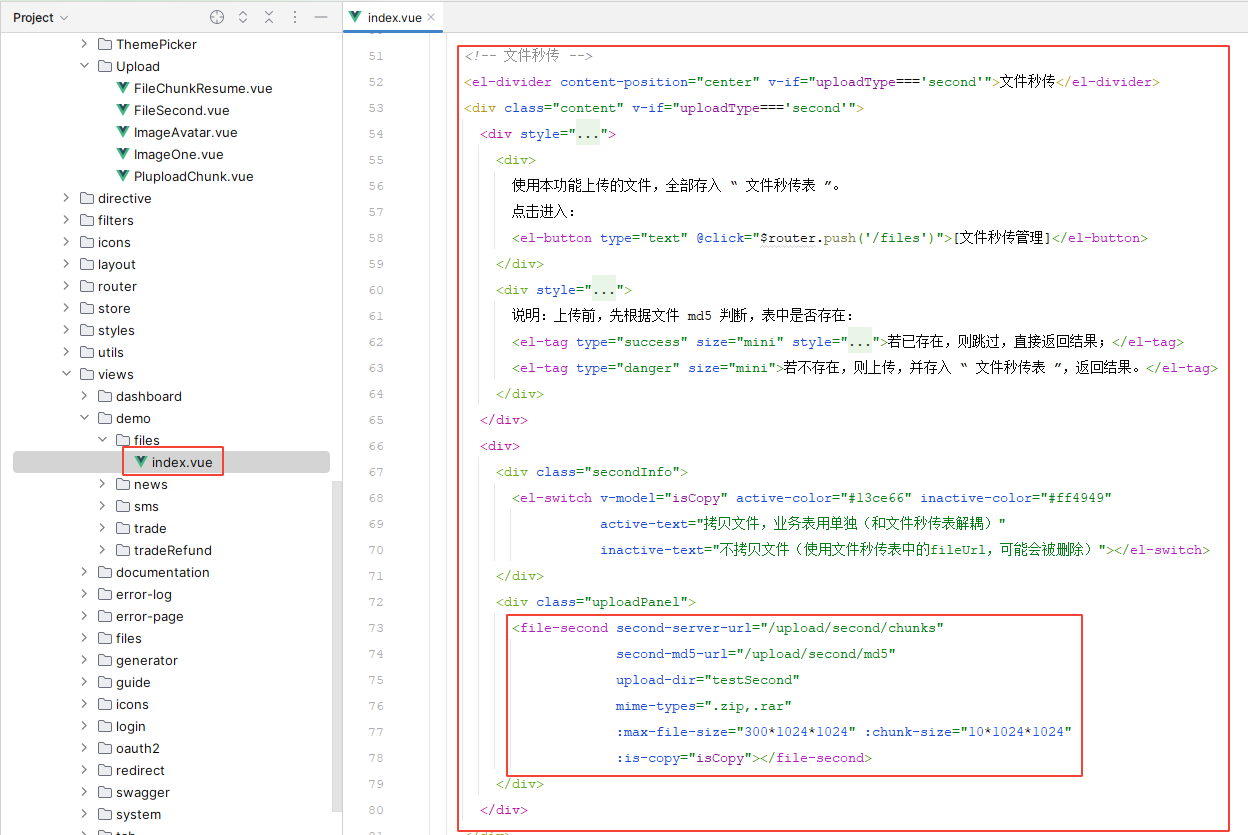Expand the layout folder
This screenshot has height=835, width=1248.
pyautogui.click(x=67, y=264)
